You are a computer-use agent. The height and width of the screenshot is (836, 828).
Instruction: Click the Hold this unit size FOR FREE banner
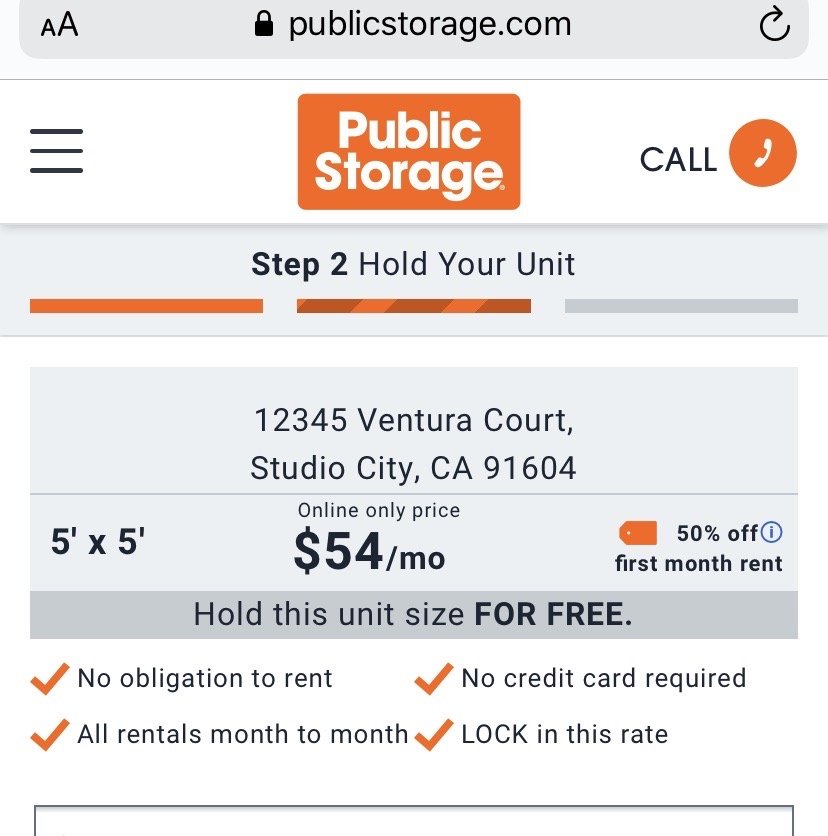tap(413, 614)
